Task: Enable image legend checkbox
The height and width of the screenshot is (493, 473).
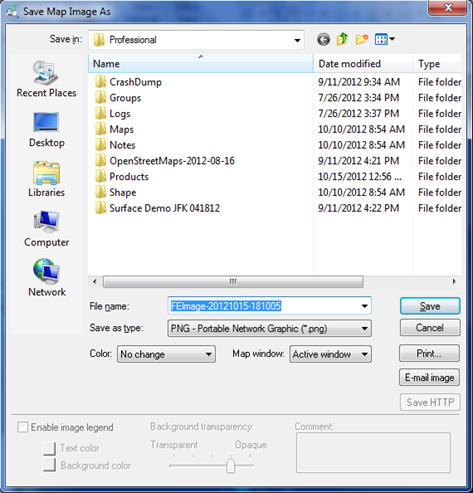Action: [x=22, y=427]
